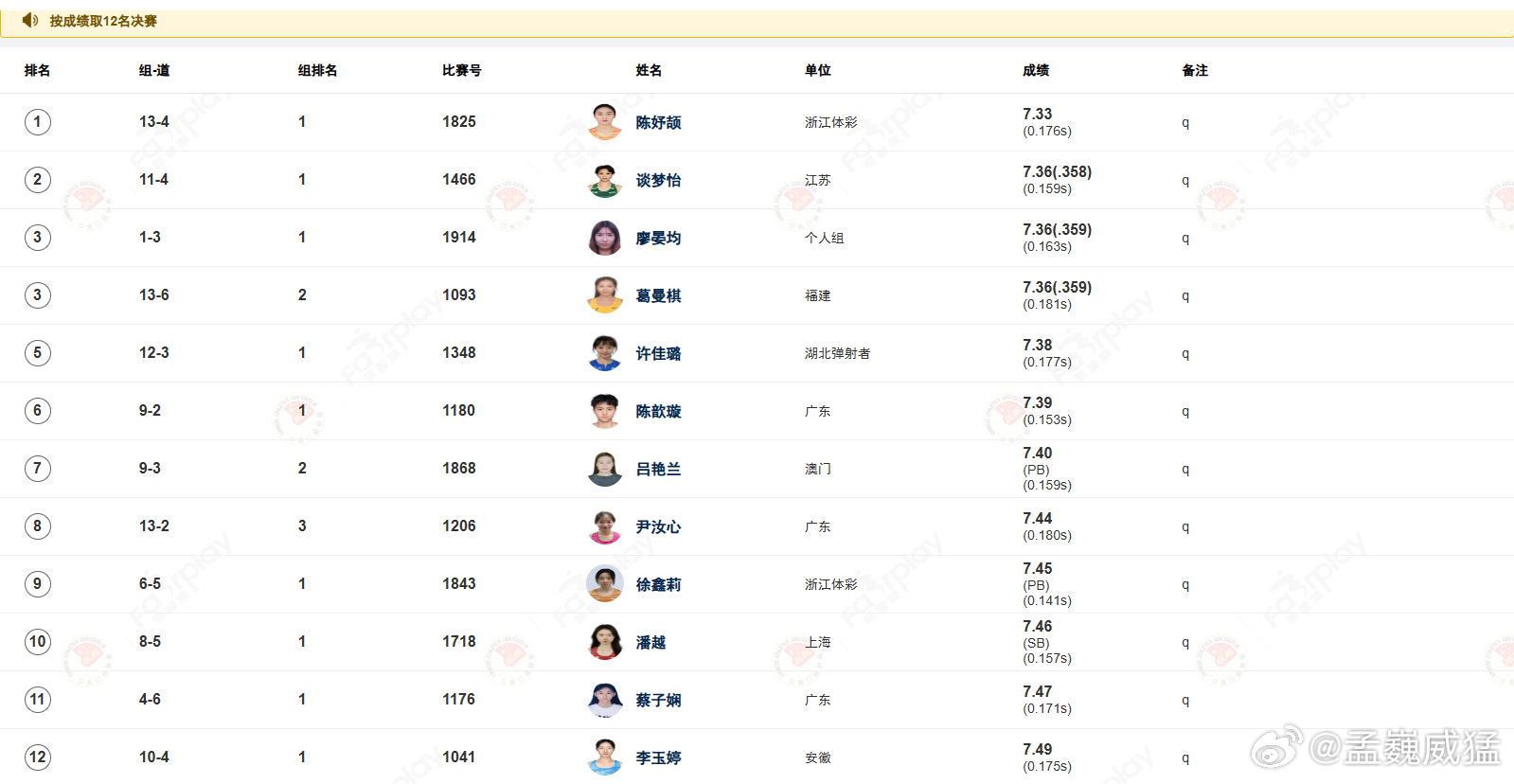Open athlete name link 陈妤颉
The width and height of the screenshot is (1514, 784).
[658, 122]
